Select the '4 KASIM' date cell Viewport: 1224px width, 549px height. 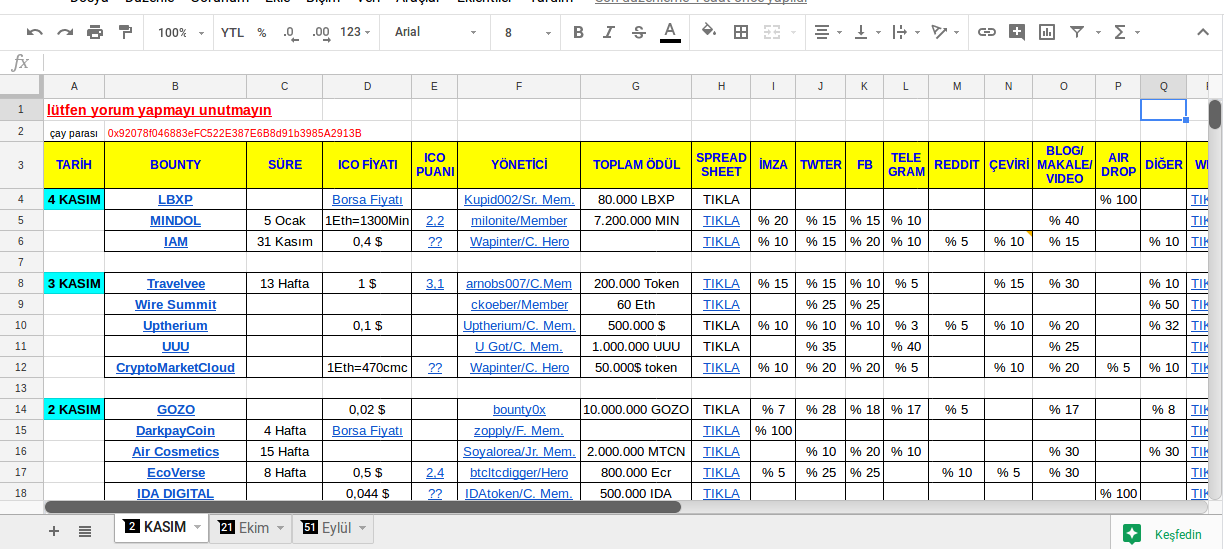[74, 199]
